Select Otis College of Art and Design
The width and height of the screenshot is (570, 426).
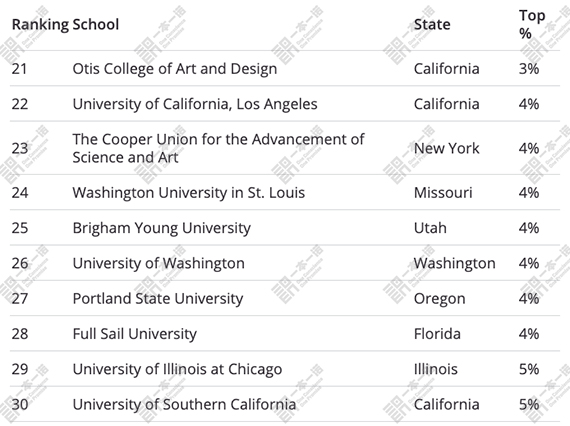[174, 69]
